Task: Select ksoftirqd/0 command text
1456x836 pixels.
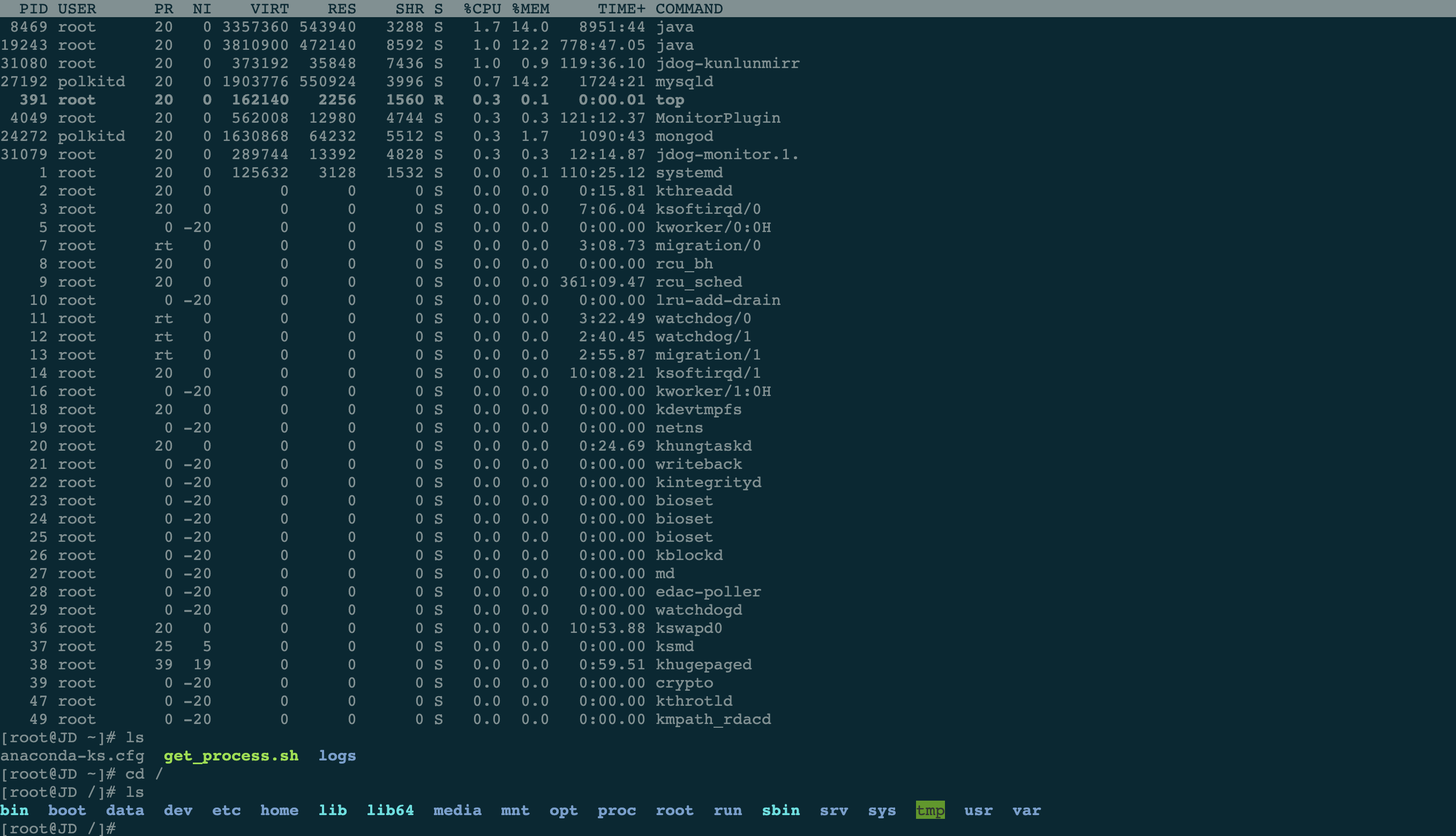Action: pos(708,209)
